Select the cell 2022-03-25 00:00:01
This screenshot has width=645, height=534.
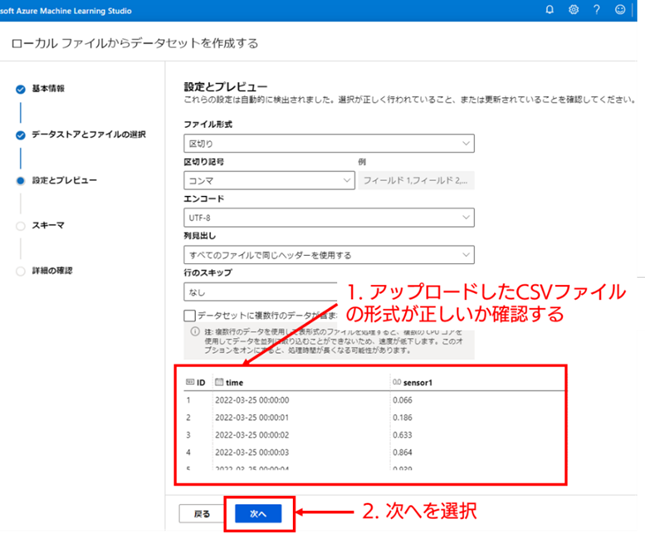[x=252, y=417]
